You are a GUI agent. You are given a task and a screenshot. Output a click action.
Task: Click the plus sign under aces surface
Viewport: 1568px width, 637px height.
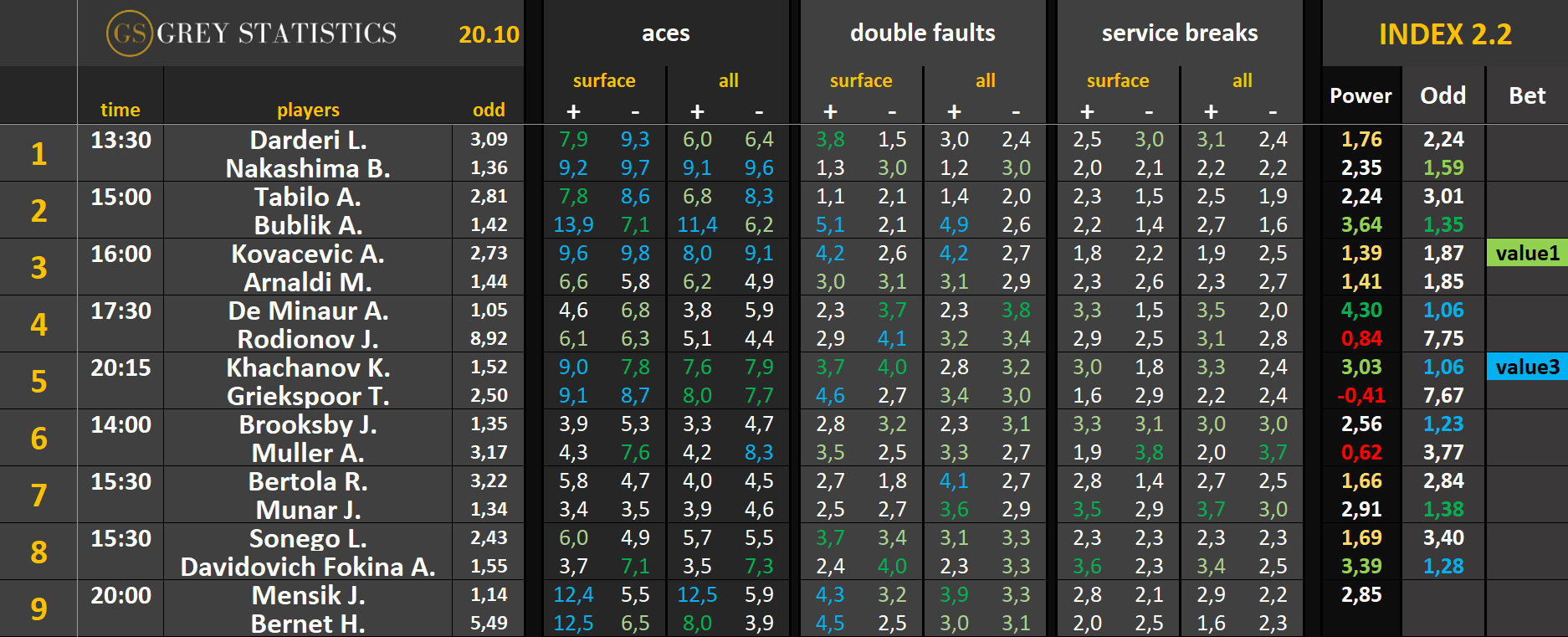(x=573, y=111)
